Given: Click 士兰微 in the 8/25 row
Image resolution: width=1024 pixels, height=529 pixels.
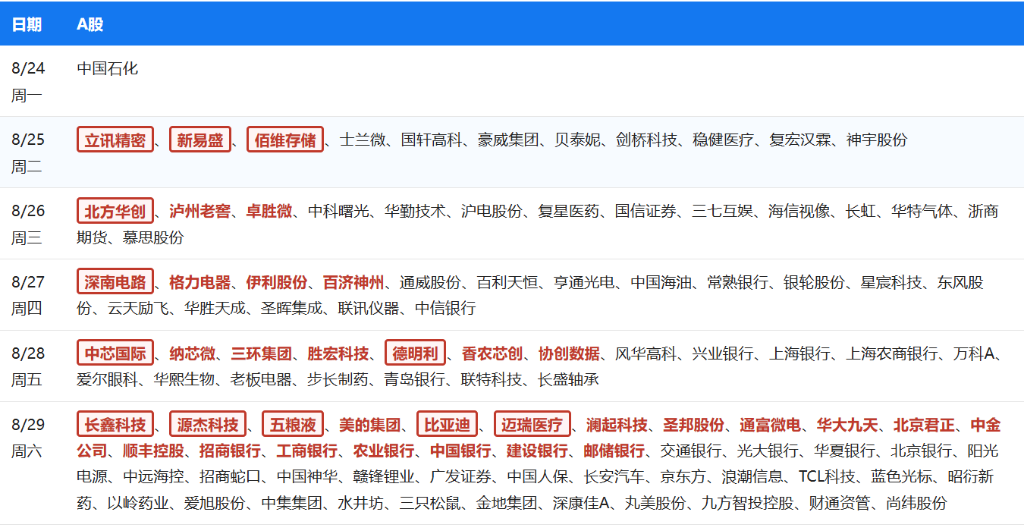Looking at the screenshot, I should pos(363,140).
